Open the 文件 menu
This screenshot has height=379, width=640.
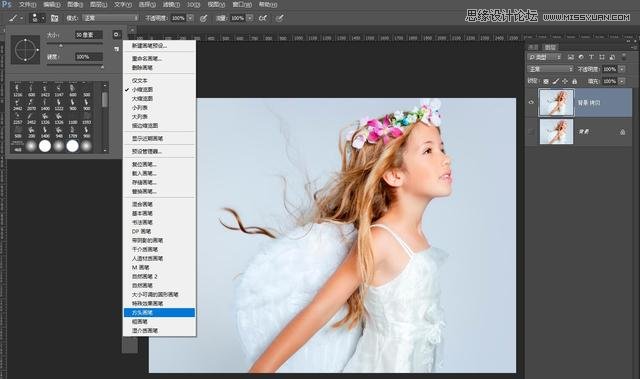click(28, 5)
